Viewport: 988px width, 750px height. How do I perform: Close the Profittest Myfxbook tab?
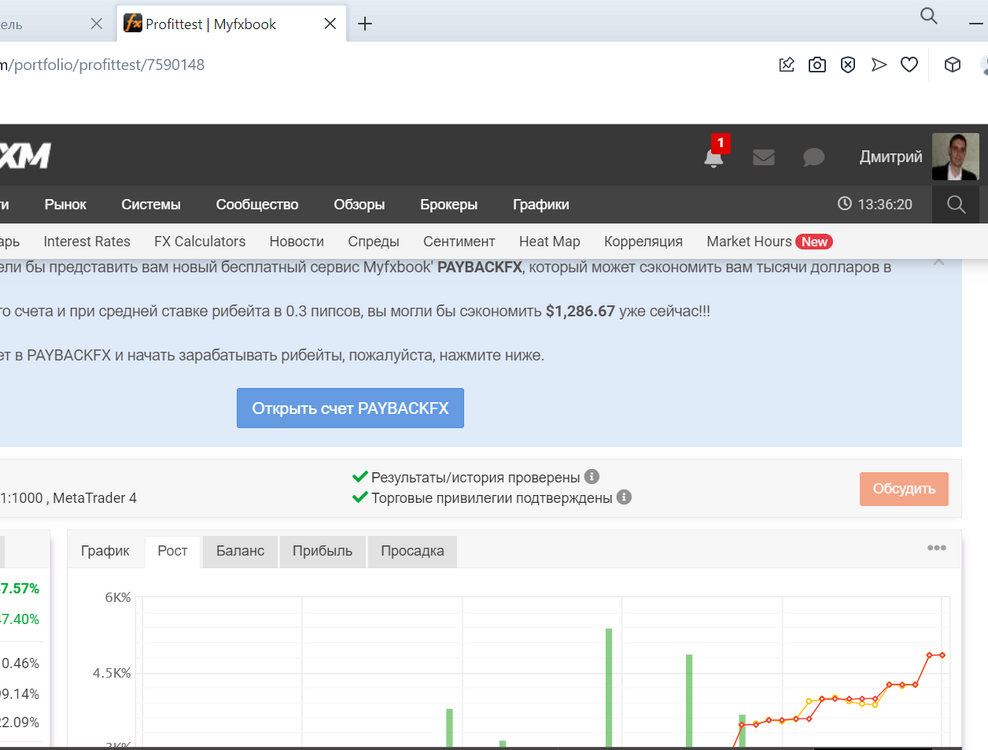point(330,24)
